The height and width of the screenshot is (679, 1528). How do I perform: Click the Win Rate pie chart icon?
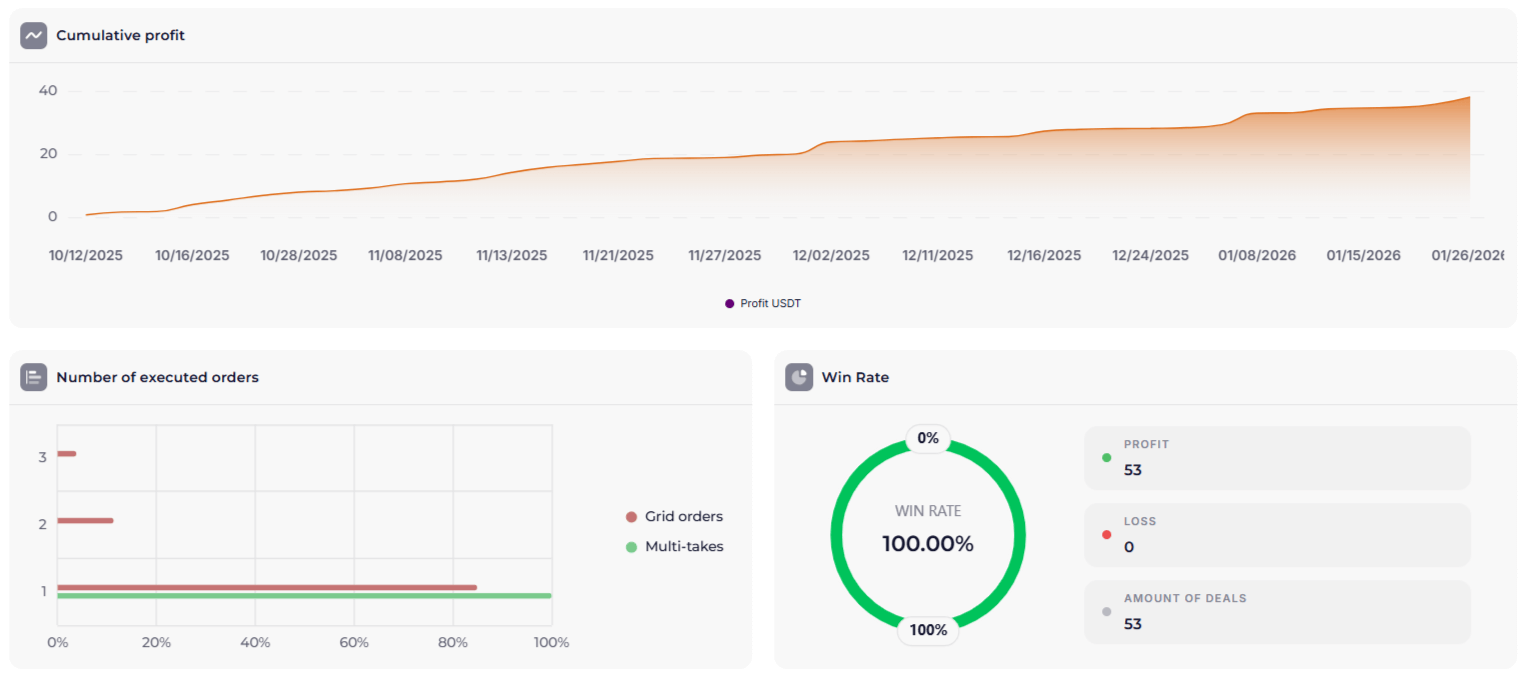pyautogui.click(x=798, y=377)
